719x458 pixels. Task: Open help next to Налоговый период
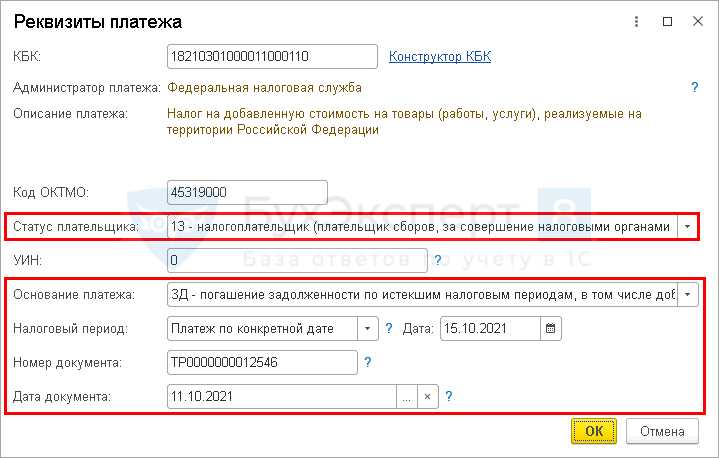pyautogui.click(x=389, y=328)
